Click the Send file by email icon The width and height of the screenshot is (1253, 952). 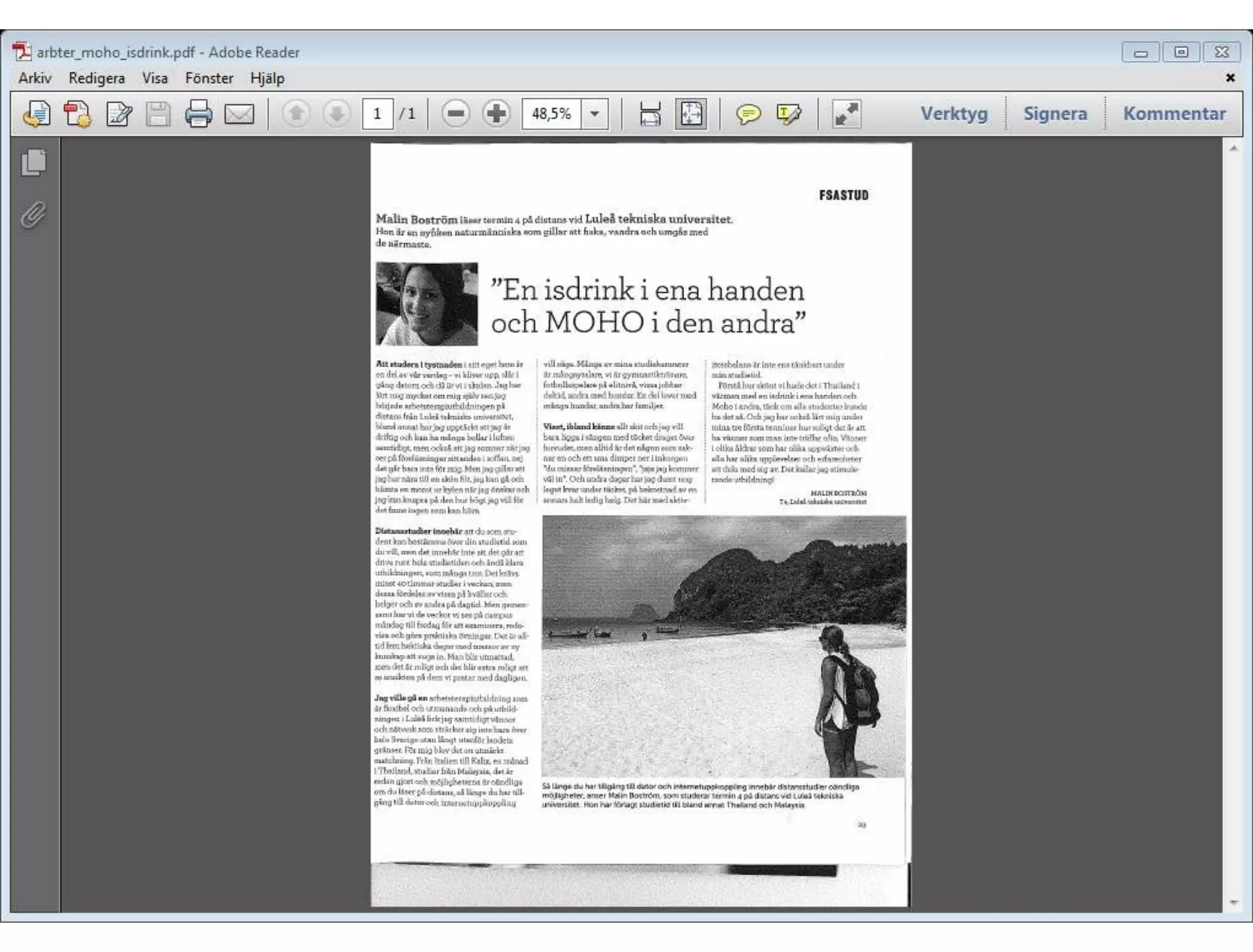pos(239,114)
